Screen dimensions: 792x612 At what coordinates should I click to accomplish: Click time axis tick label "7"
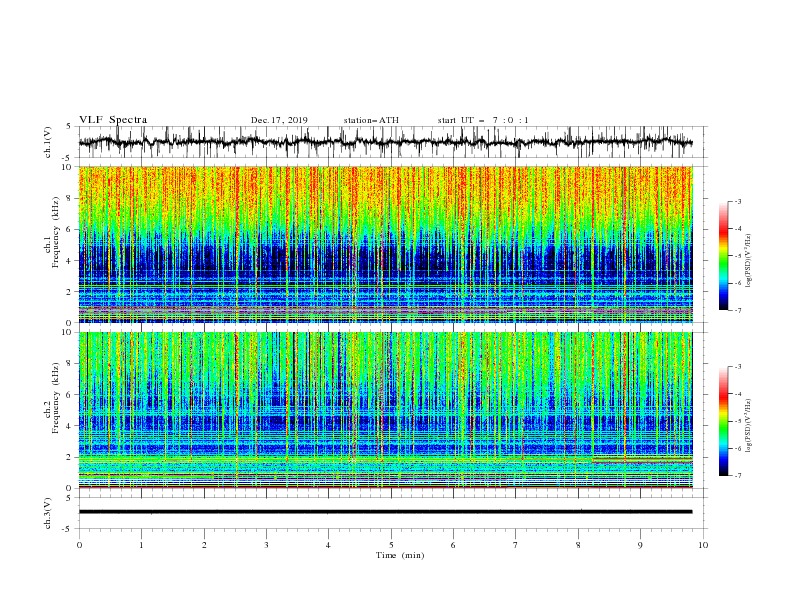516,545
